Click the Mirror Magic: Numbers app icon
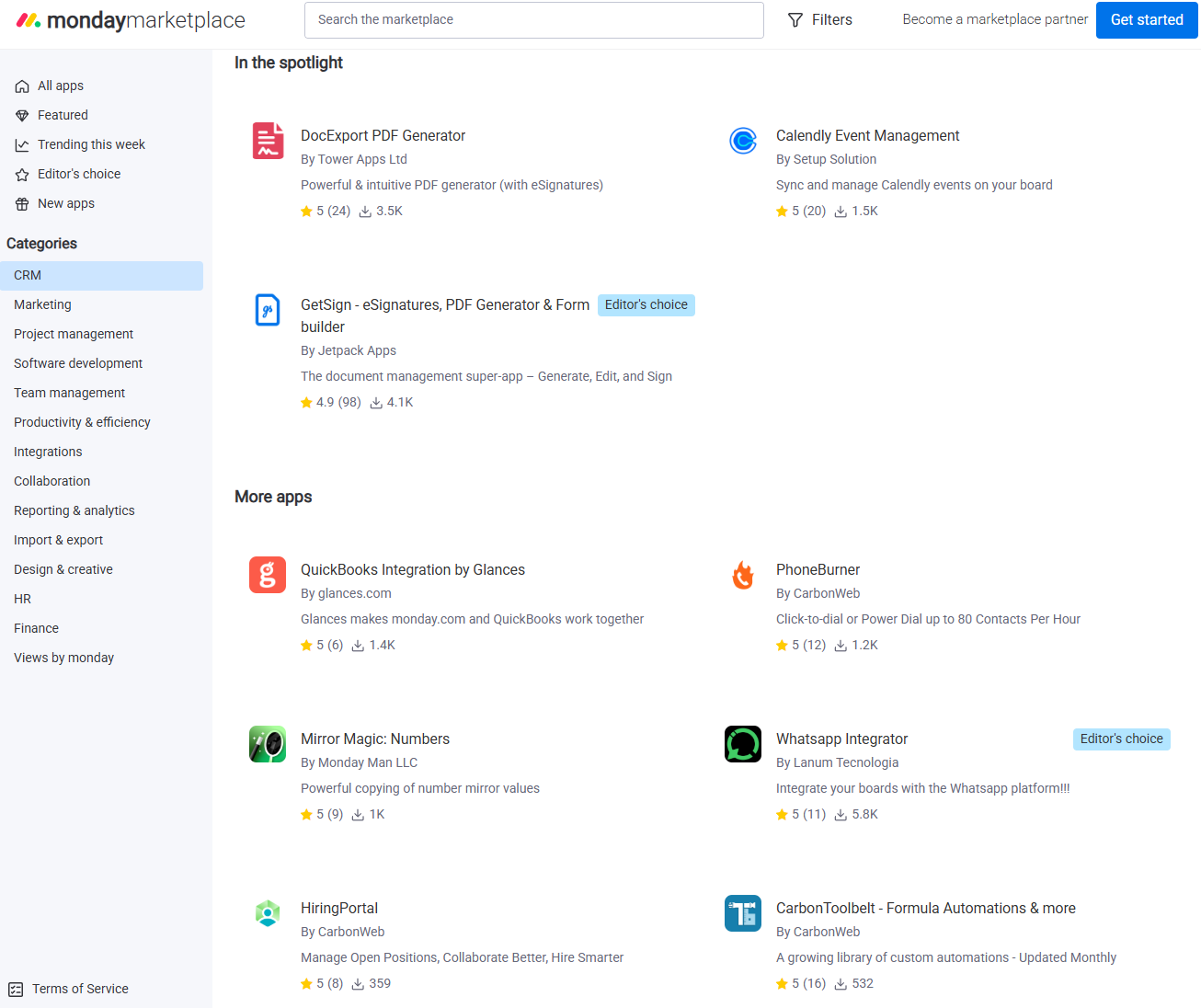This screenshot has height=1008, width=1201. click(268, 744)
